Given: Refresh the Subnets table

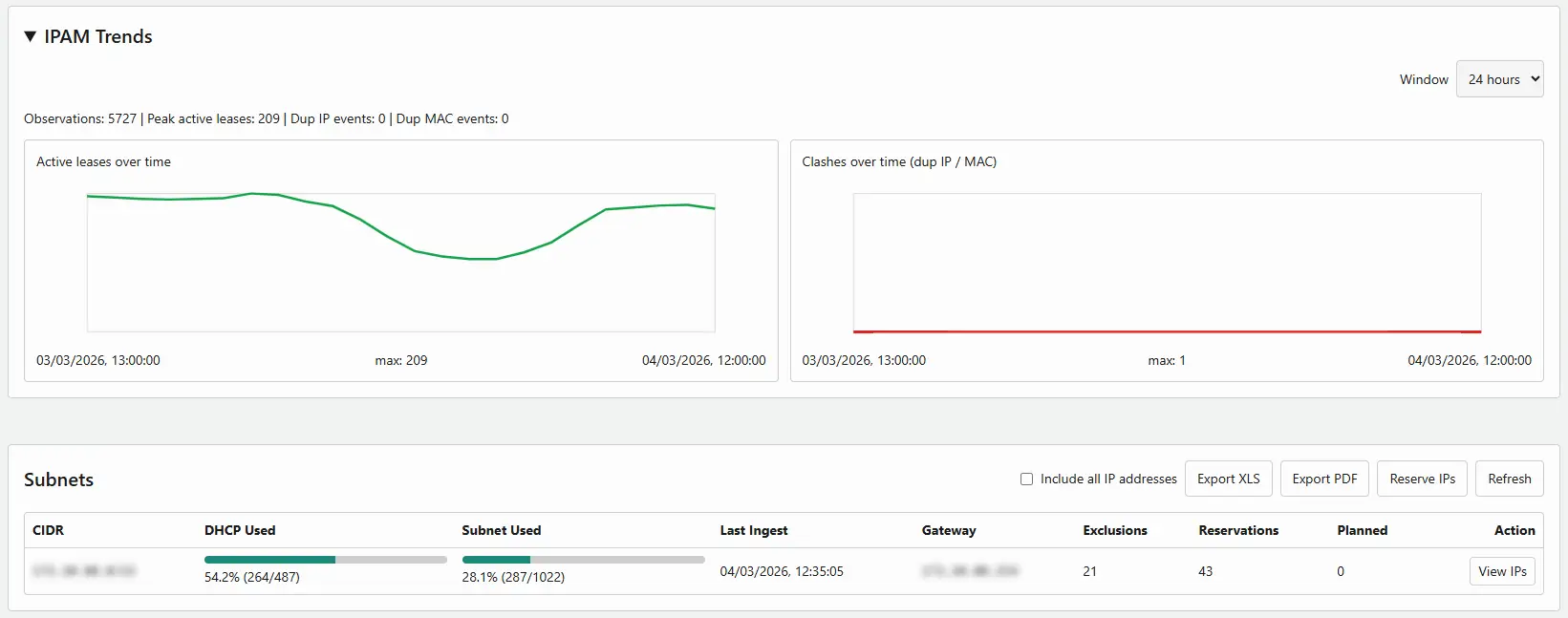Looking at the screenshot, I should (x=1509, y=479).
